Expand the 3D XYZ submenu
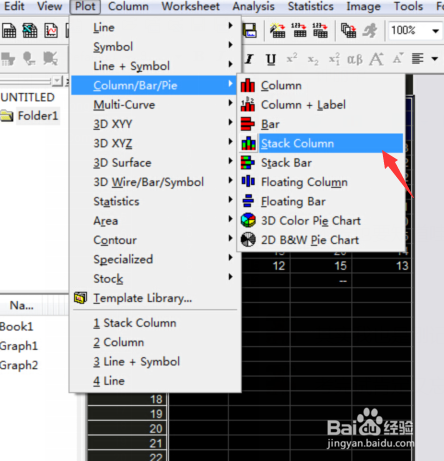 click(x=156, y=143)
